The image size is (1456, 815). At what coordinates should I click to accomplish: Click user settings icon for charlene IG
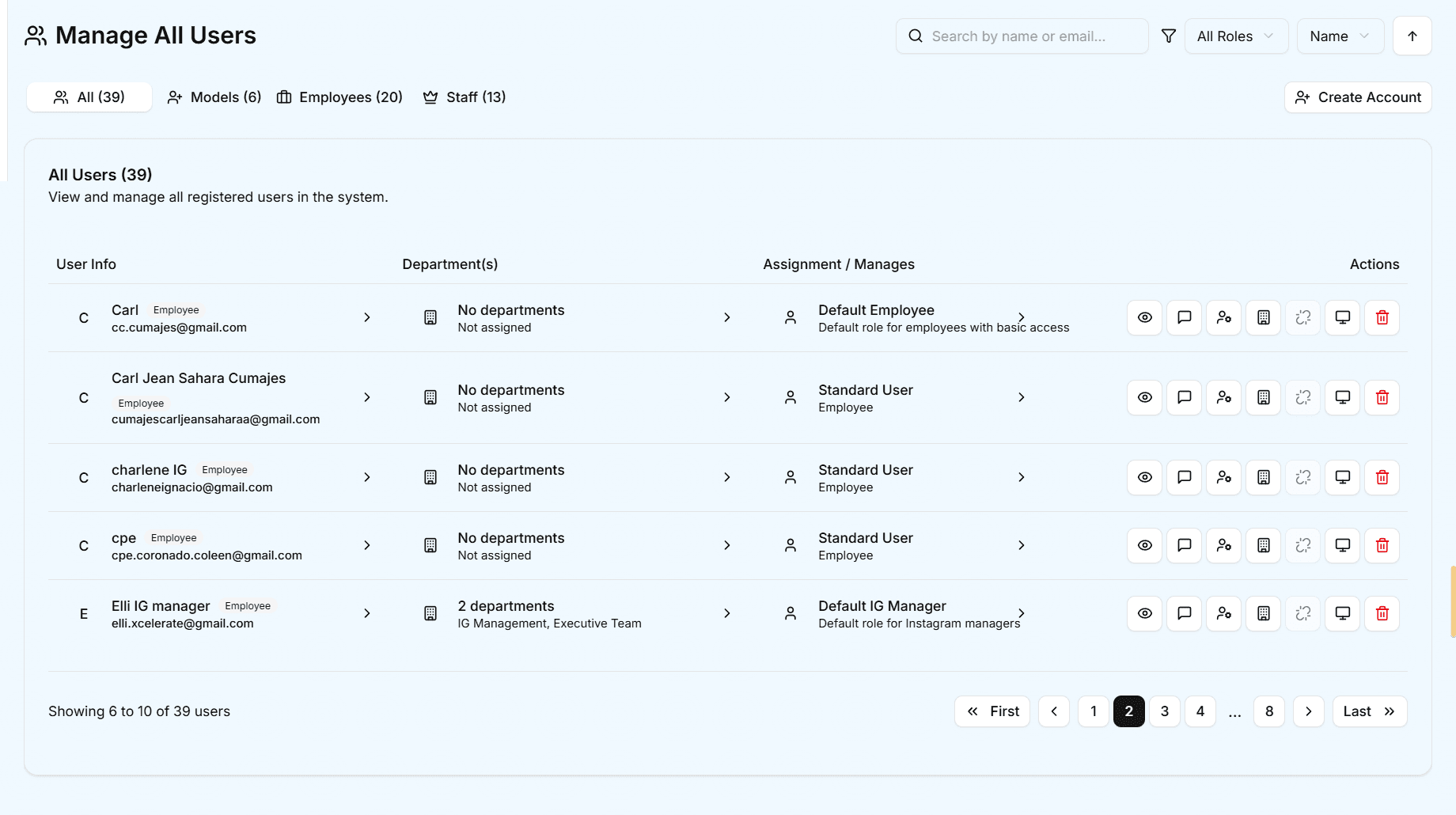point(1224,477)
